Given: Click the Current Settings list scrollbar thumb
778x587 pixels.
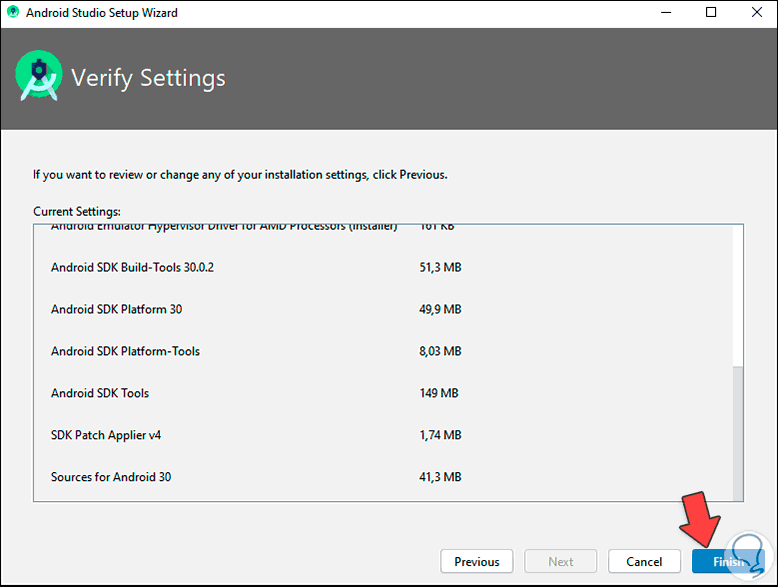Looking at the screenshot, I should (739, 430).
